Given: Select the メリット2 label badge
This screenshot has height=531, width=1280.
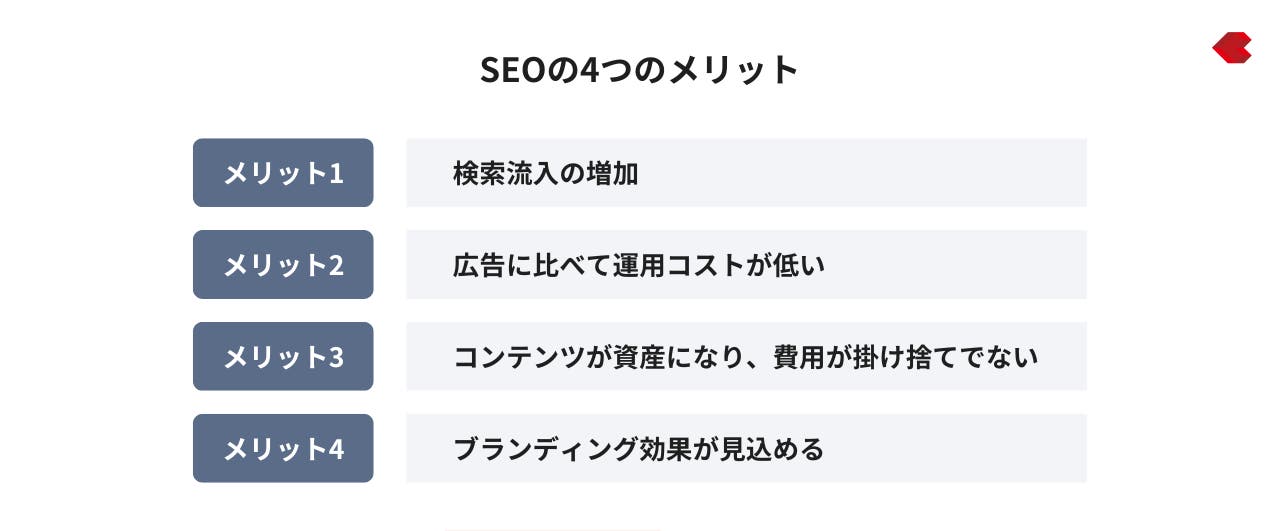Looking at the screenshot, I should [x=283, y=265].
